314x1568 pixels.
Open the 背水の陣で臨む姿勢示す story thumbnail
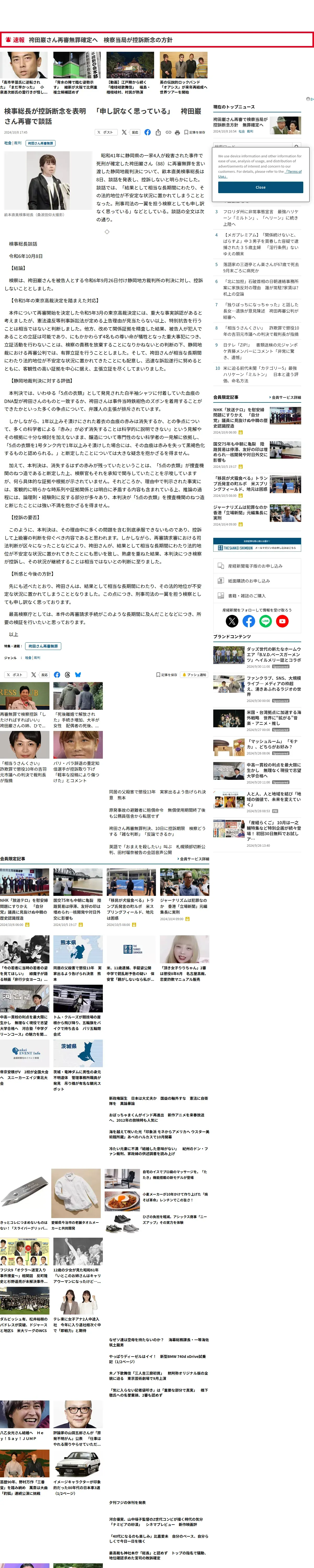(x=77, y=65)
